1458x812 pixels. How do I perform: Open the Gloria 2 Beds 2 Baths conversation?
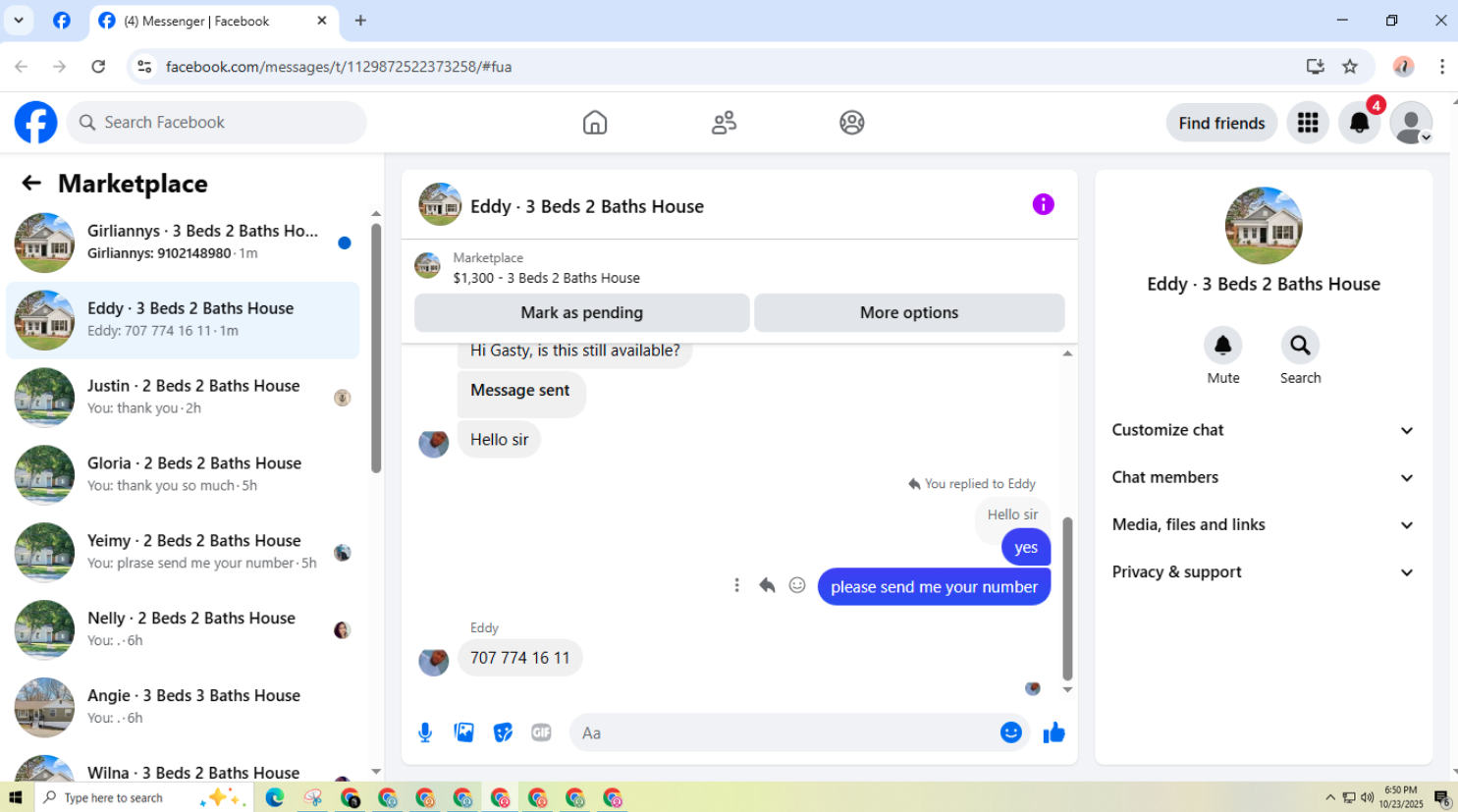[x=183, y=475]
